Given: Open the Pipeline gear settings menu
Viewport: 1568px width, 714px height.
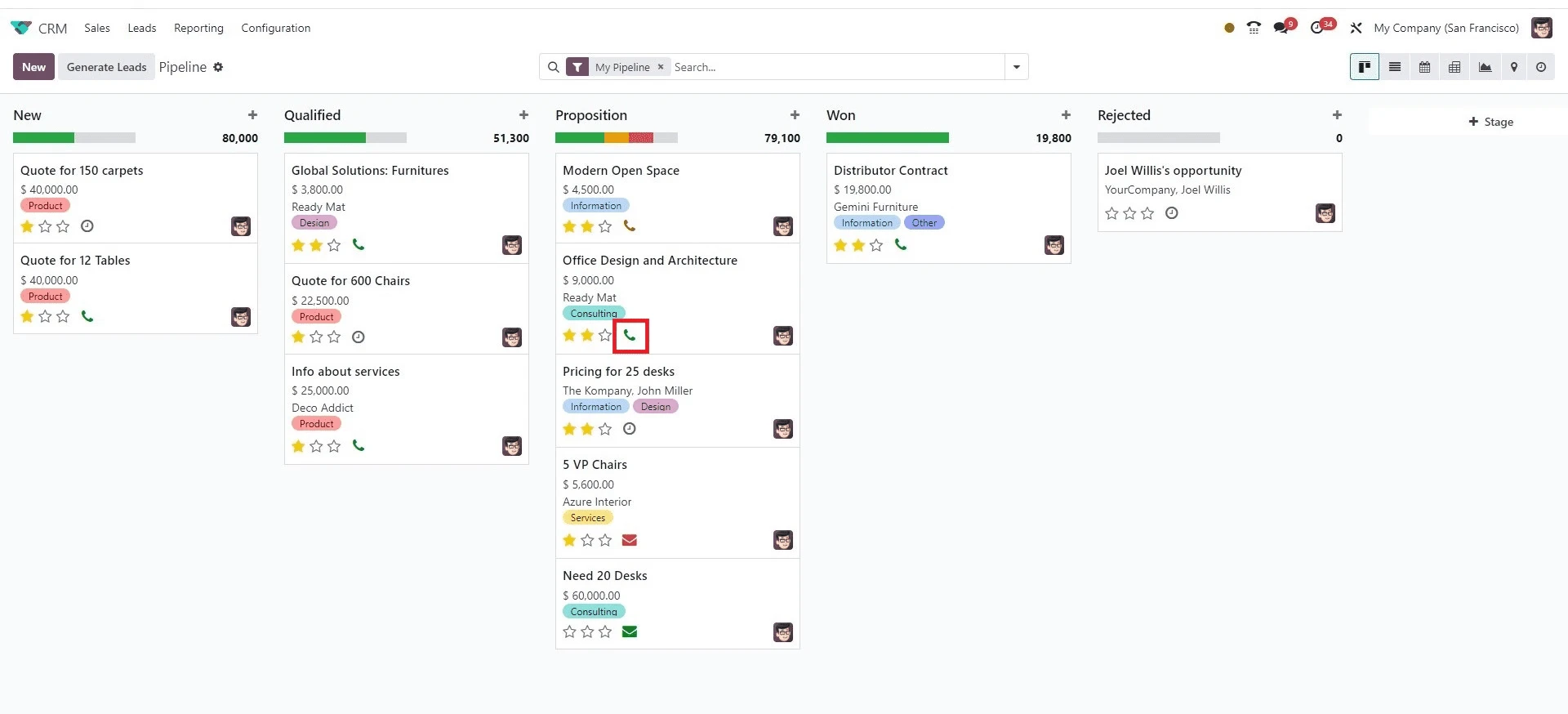Looking at the screenshot, I should (218, 67).
